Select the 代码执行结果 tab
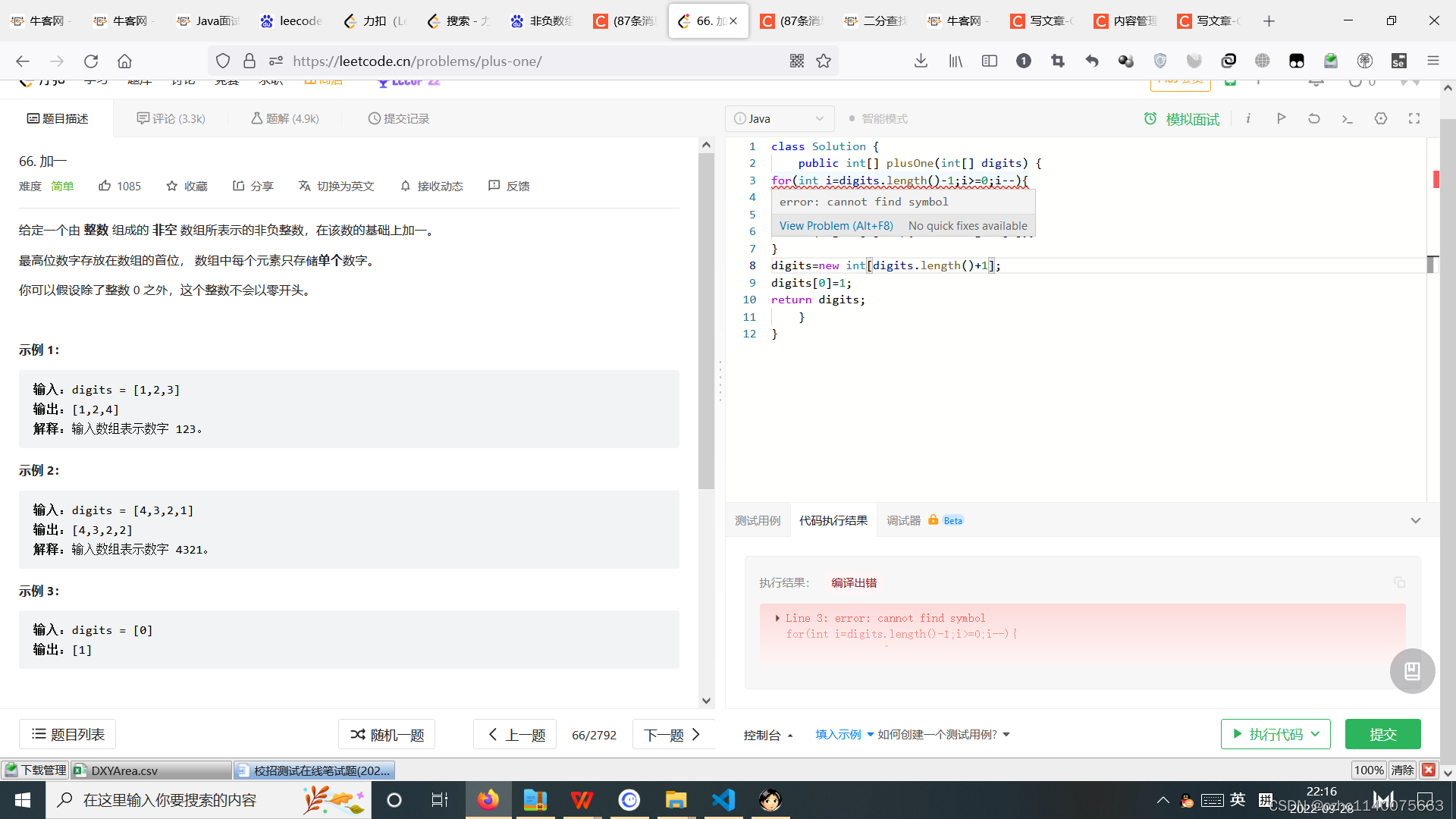Screen dimensions: 1456x819 coord(833,520)
